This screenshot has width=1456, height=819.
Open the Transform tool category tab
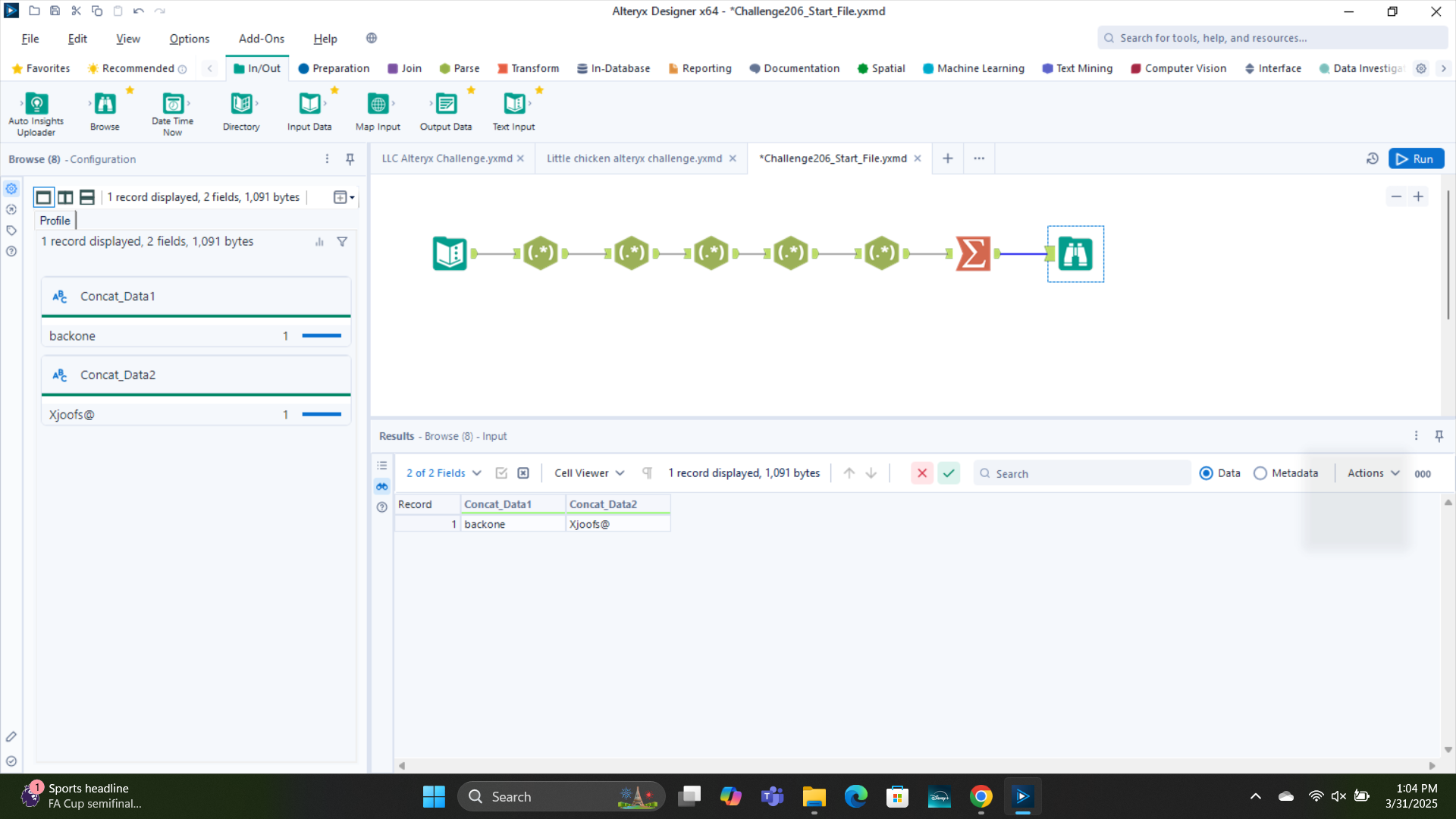tap(528, 68)
